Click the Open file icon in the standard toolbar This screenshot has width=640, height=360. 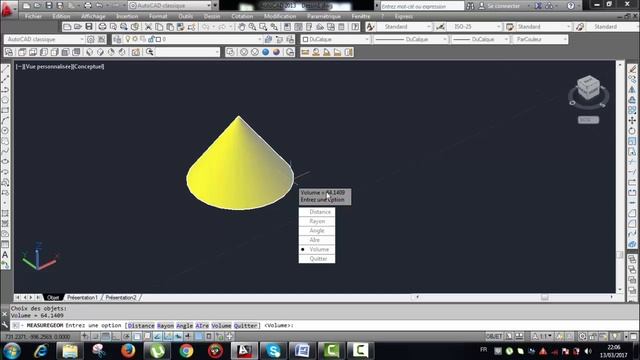tap(78, 27)
